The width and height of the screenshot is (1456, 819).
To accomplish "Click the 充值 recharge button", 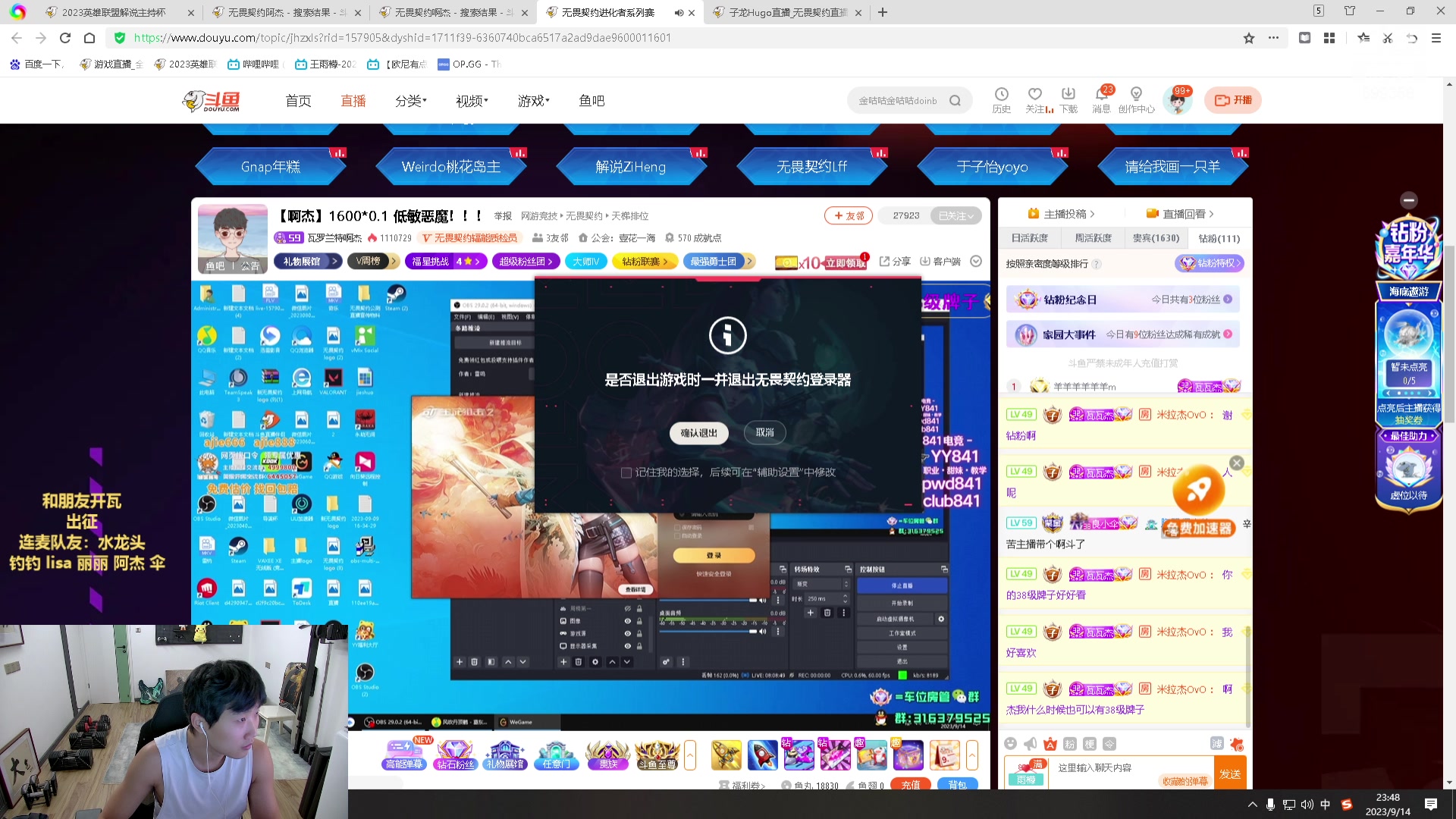I will coord(911,784).
